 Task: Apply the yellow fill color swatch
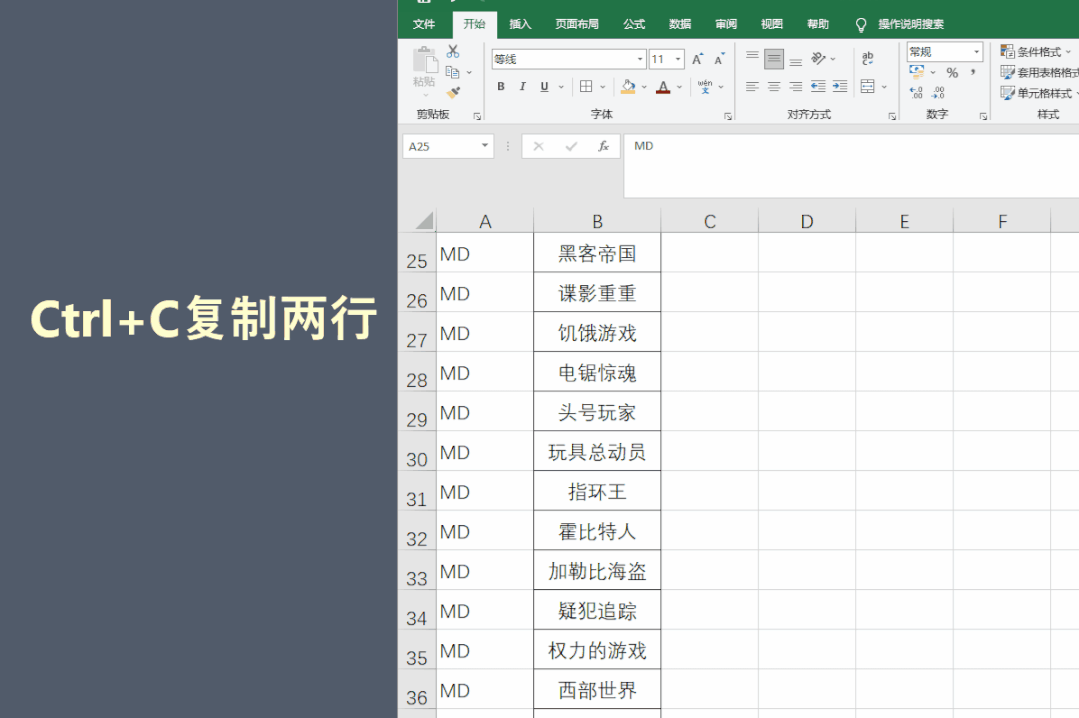pyautogui.click(x=628, y=87)
